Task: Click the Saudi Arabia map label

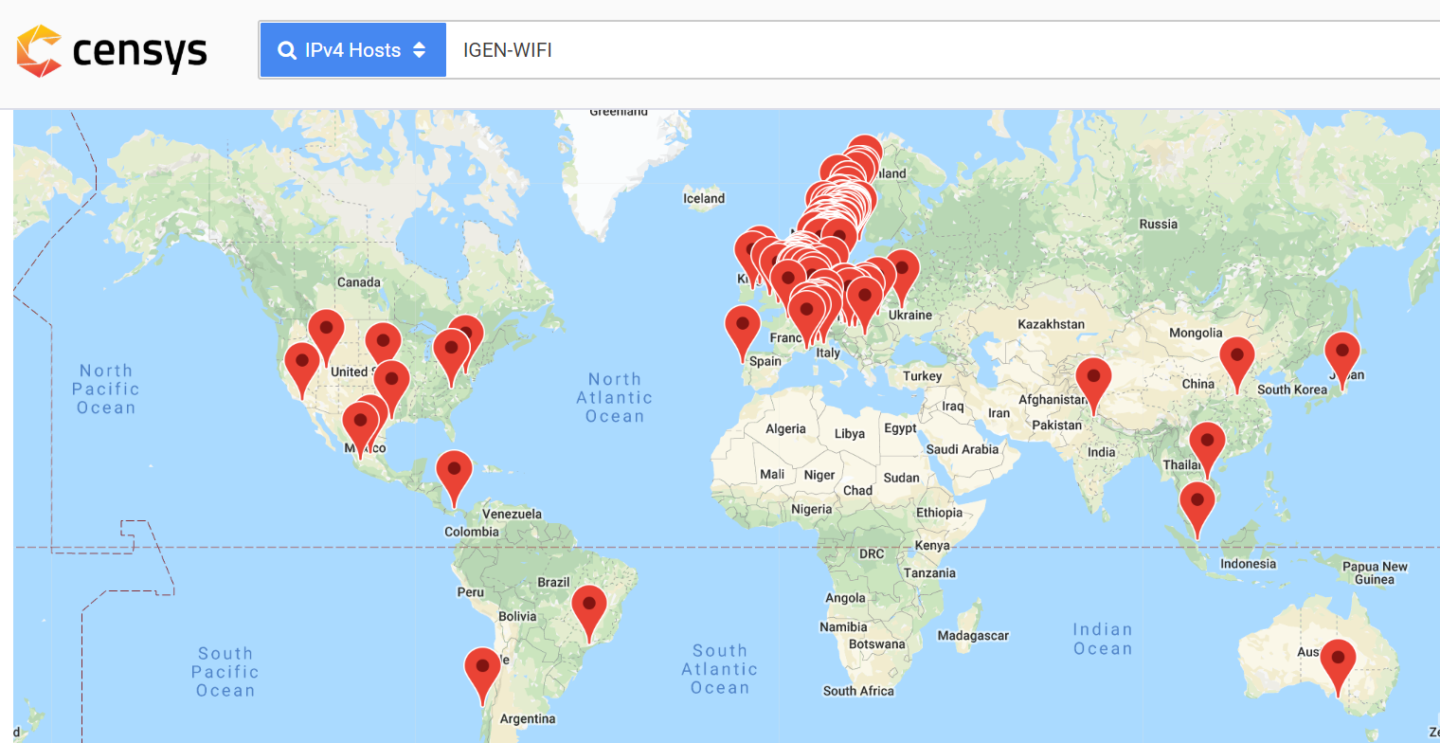Action: point(962,449)
